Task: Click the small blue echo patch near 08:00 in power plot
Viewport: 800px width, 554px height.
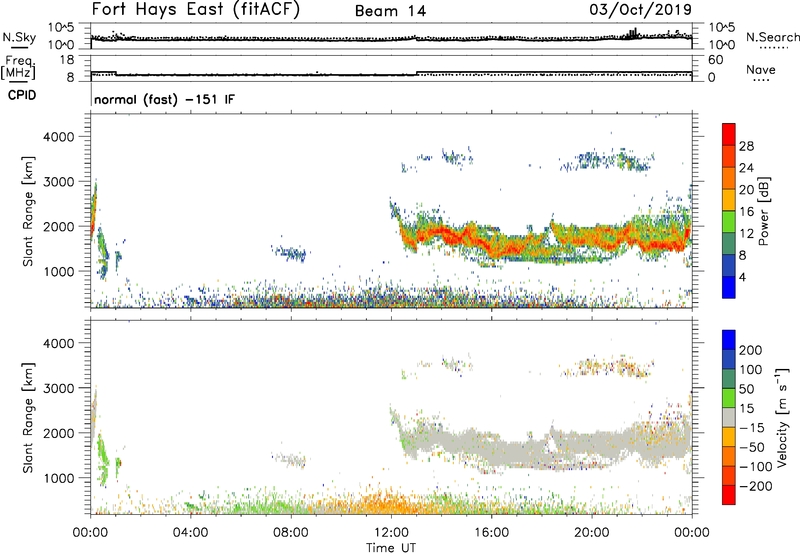Action: tap(291, 253)
